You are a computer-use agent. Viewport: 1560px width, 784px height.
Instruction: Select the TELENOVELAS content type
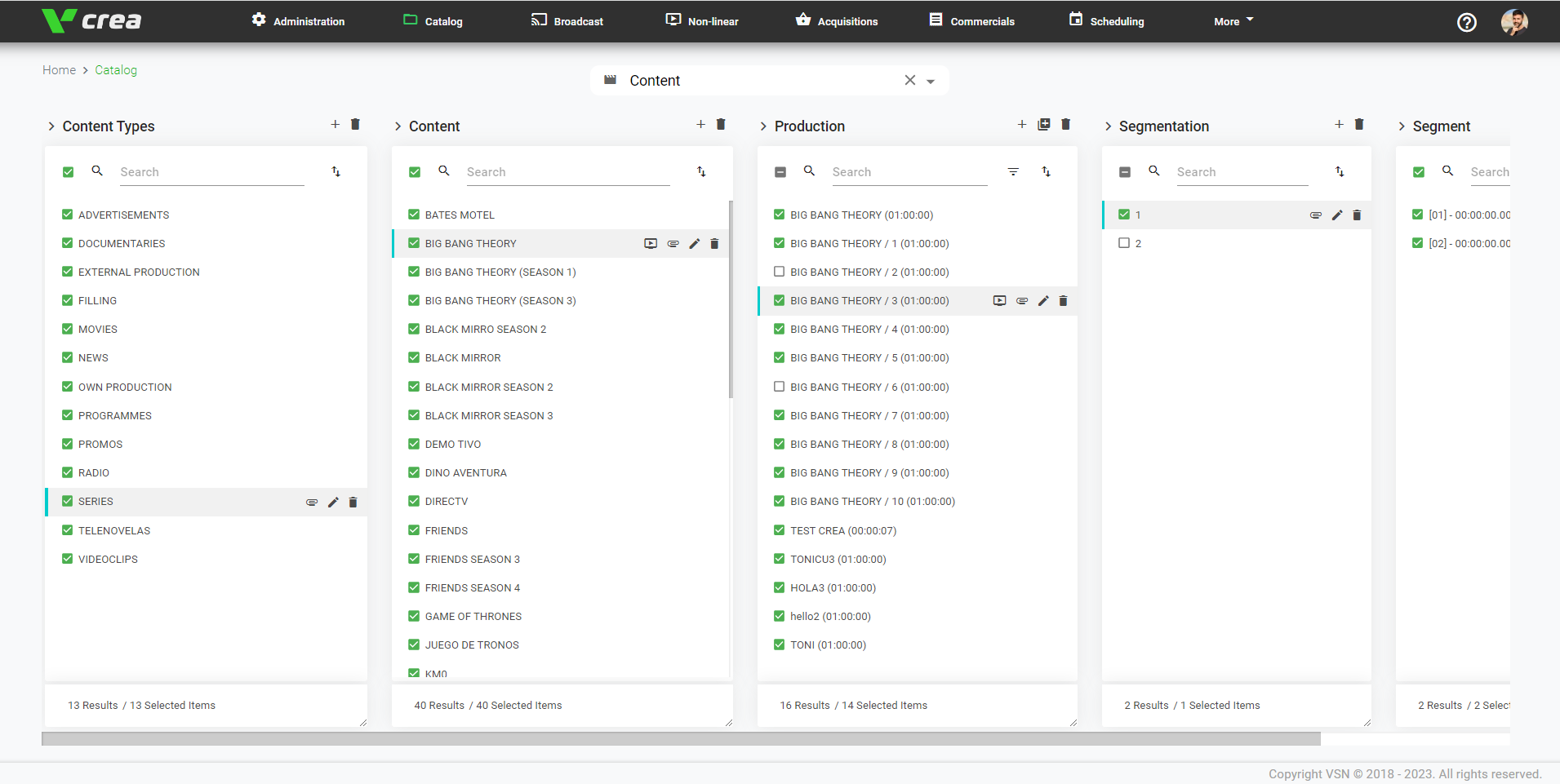pyautogui.click(x=206, y=530)
